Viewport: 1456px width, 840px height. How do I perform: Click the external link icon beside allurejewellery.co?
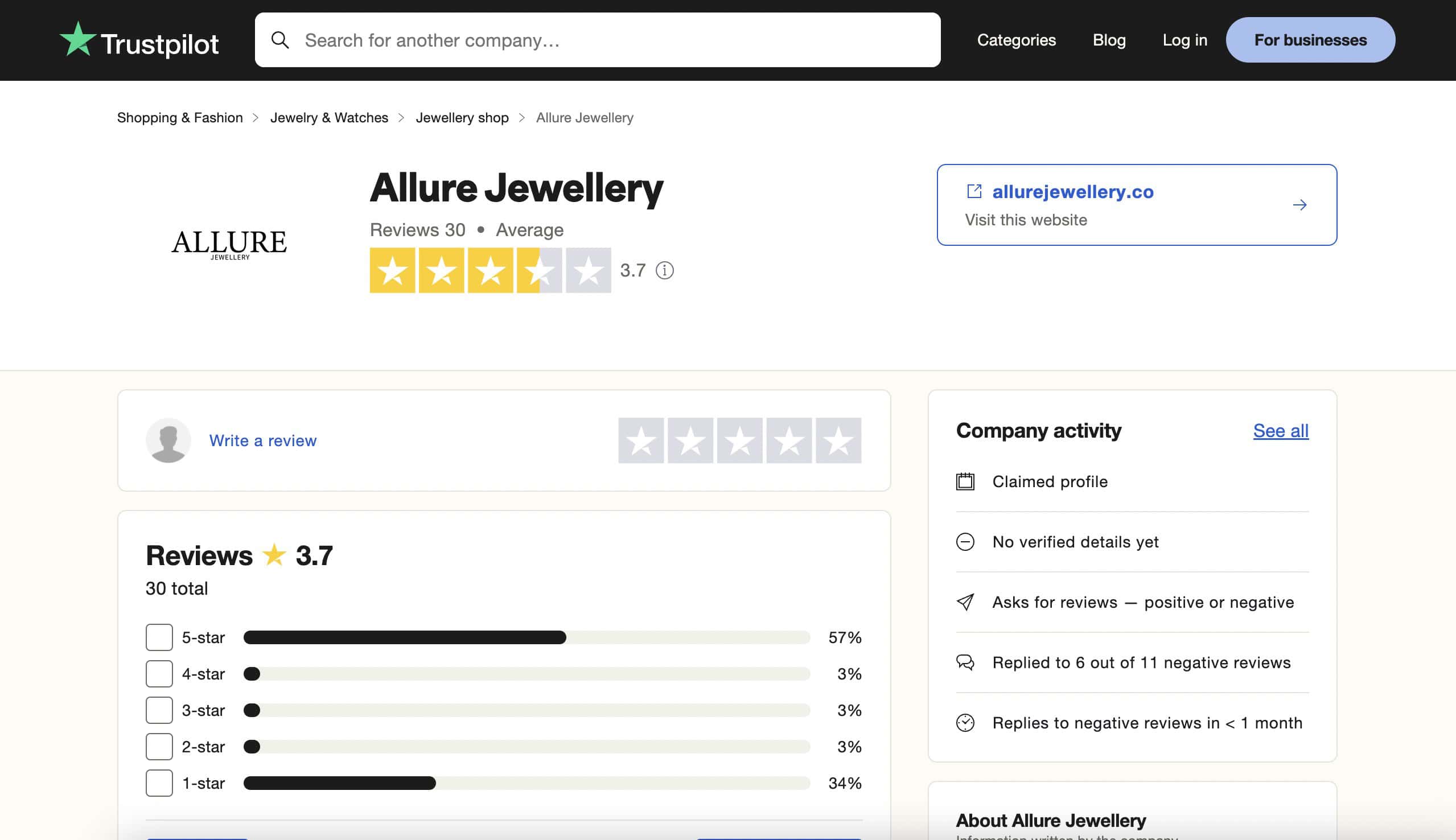point(974,191)
